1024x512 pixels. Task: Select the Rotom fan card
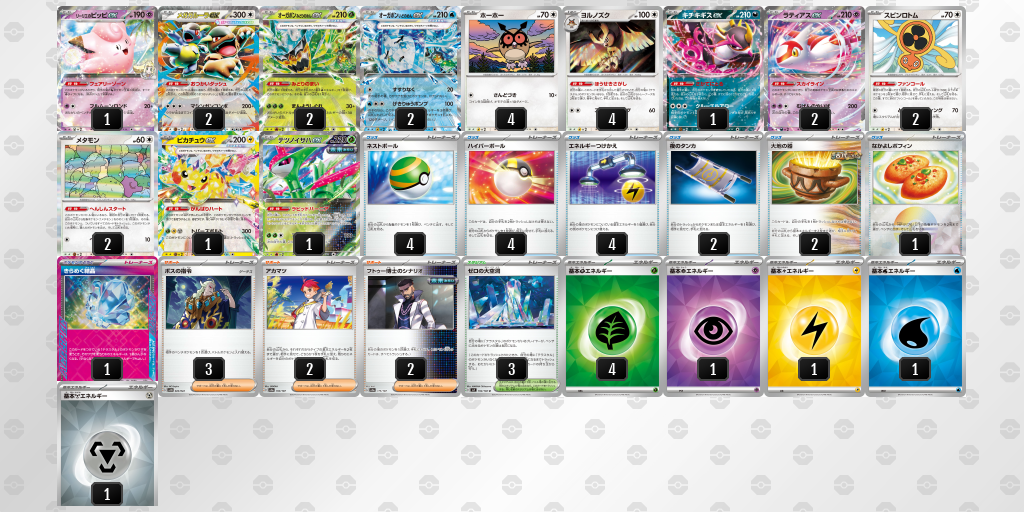pos(915,69)
